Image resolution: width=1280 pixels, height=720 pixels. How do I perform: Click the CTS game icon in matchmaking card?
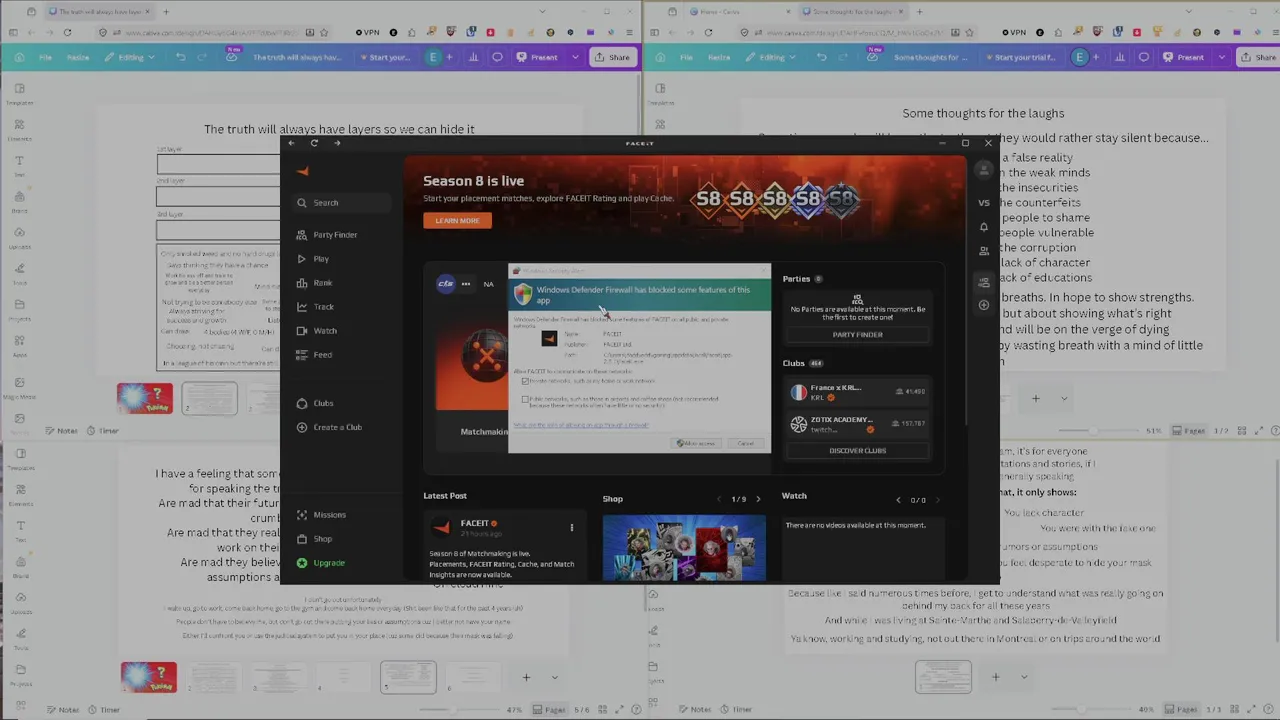[446, 283]
